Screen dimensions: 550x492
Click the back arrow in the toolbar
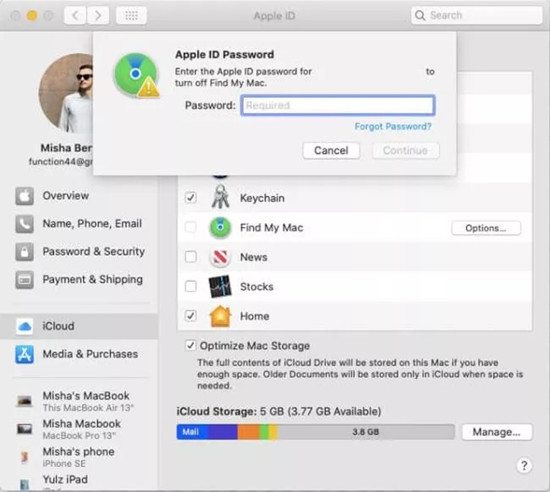click(75, 15)
